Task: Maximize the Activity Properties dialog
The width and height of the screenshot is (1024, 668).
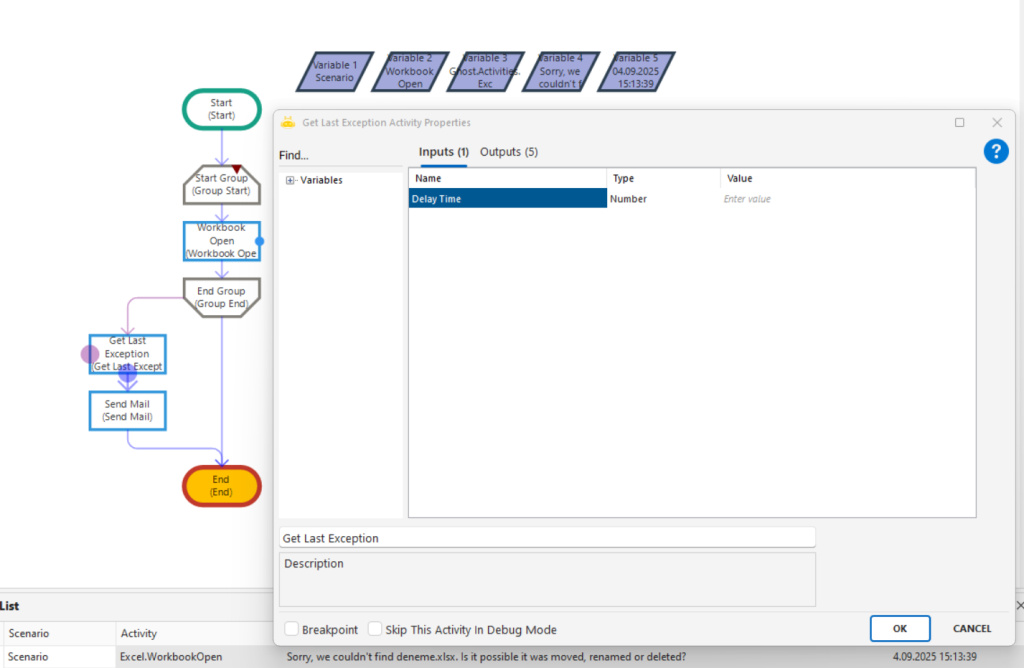Action: tap(960, 122)
